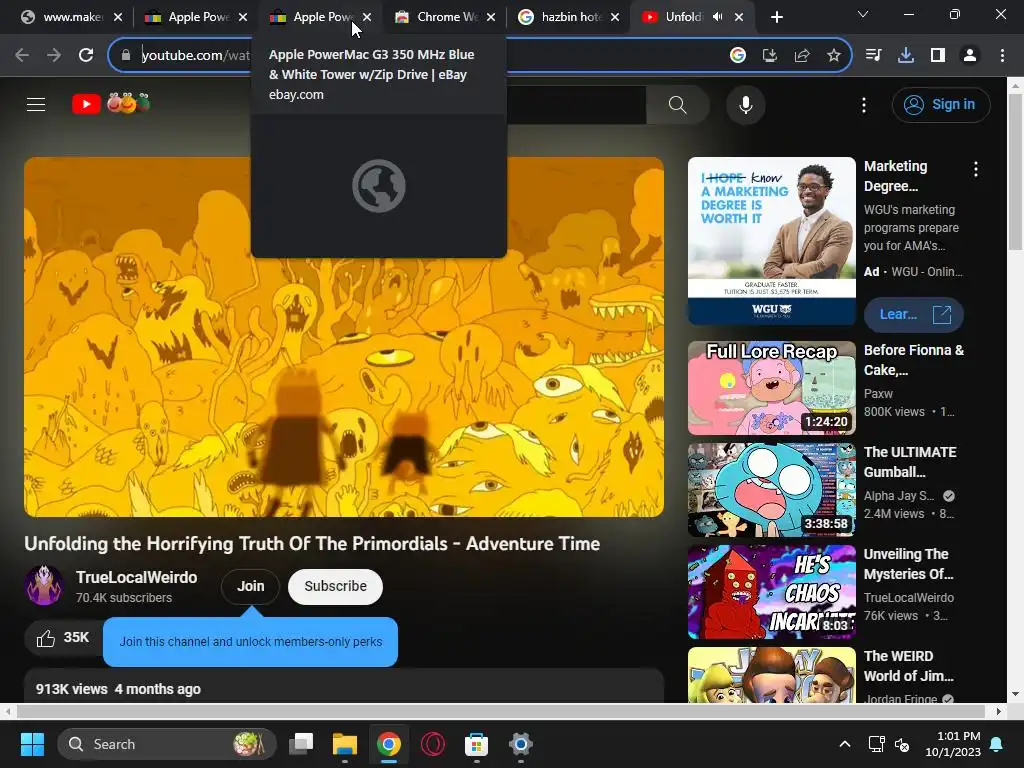Screen dimensions: 1024x768
Task: Go forward to next page
Action: 54,56
